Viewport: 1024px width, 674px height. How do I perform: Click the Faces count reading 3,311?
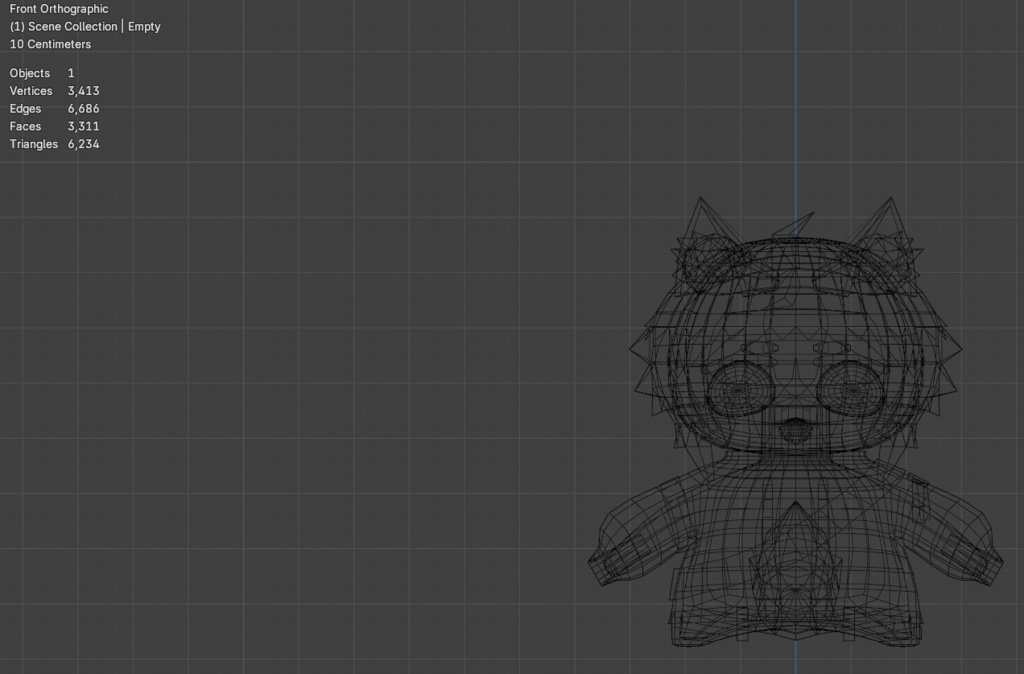click(82, 126)
